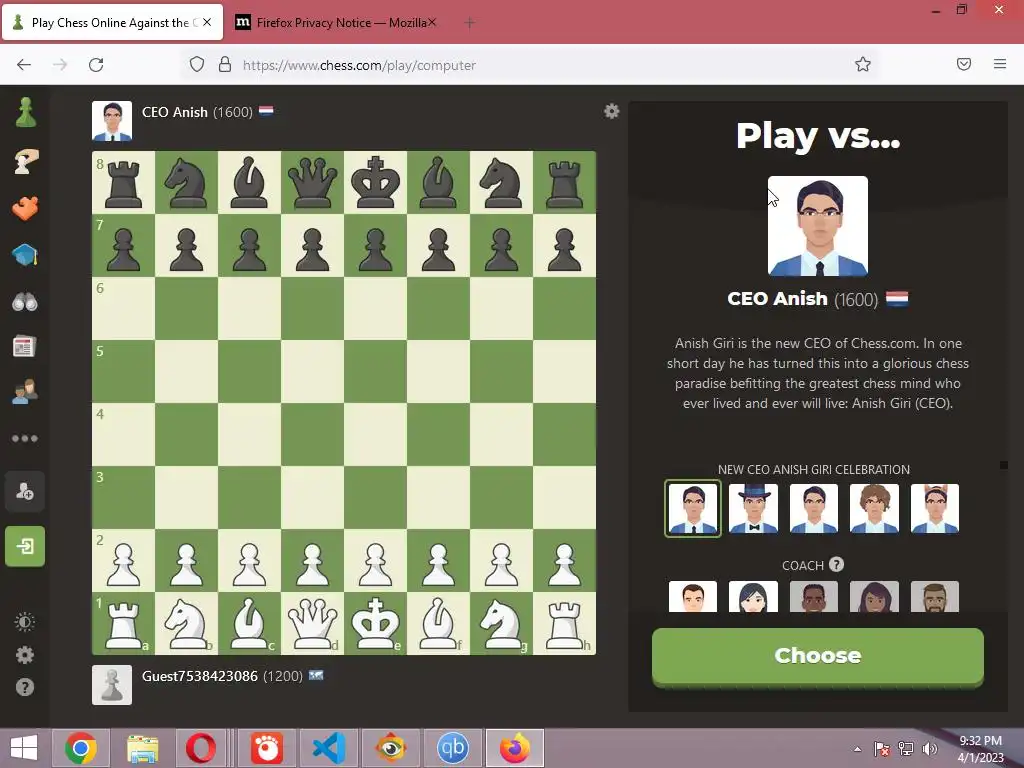The height and width of the screenshot is (768, 1024).
Task: Close the Play Chess Online tab
Action: click(207, 22)
